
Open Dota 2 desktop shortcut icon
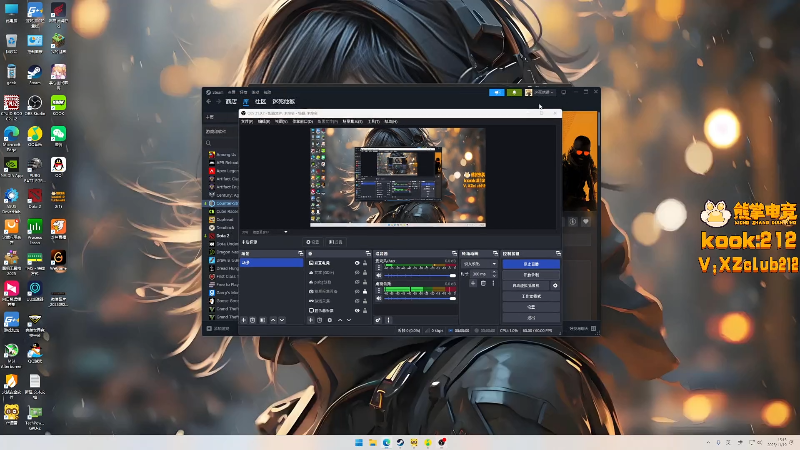pos(35,198)
